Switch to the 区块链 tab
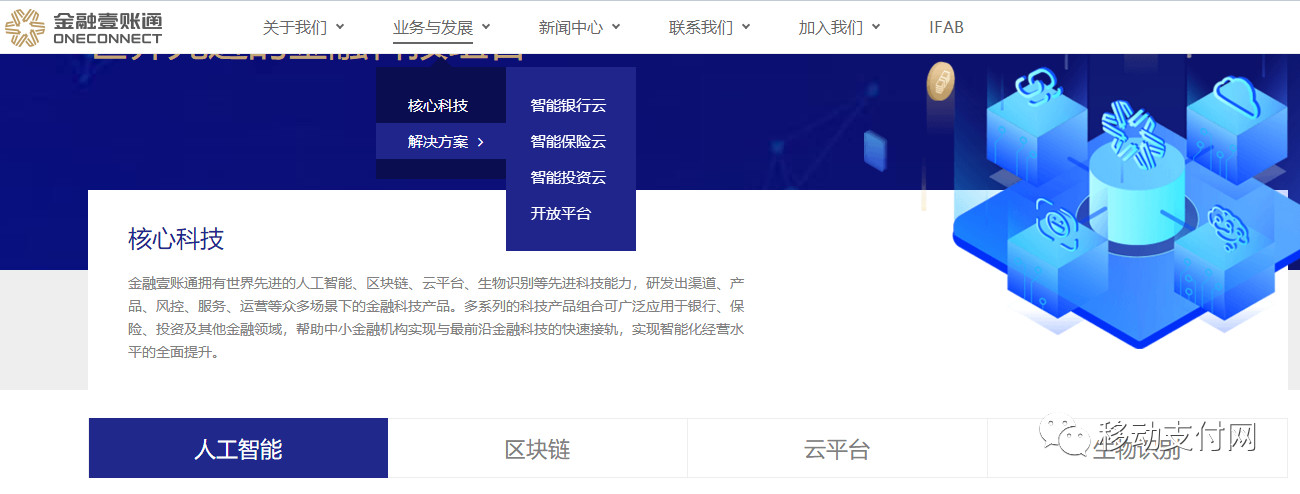Screen dimensions: 1300x494 tap(537, 448)
